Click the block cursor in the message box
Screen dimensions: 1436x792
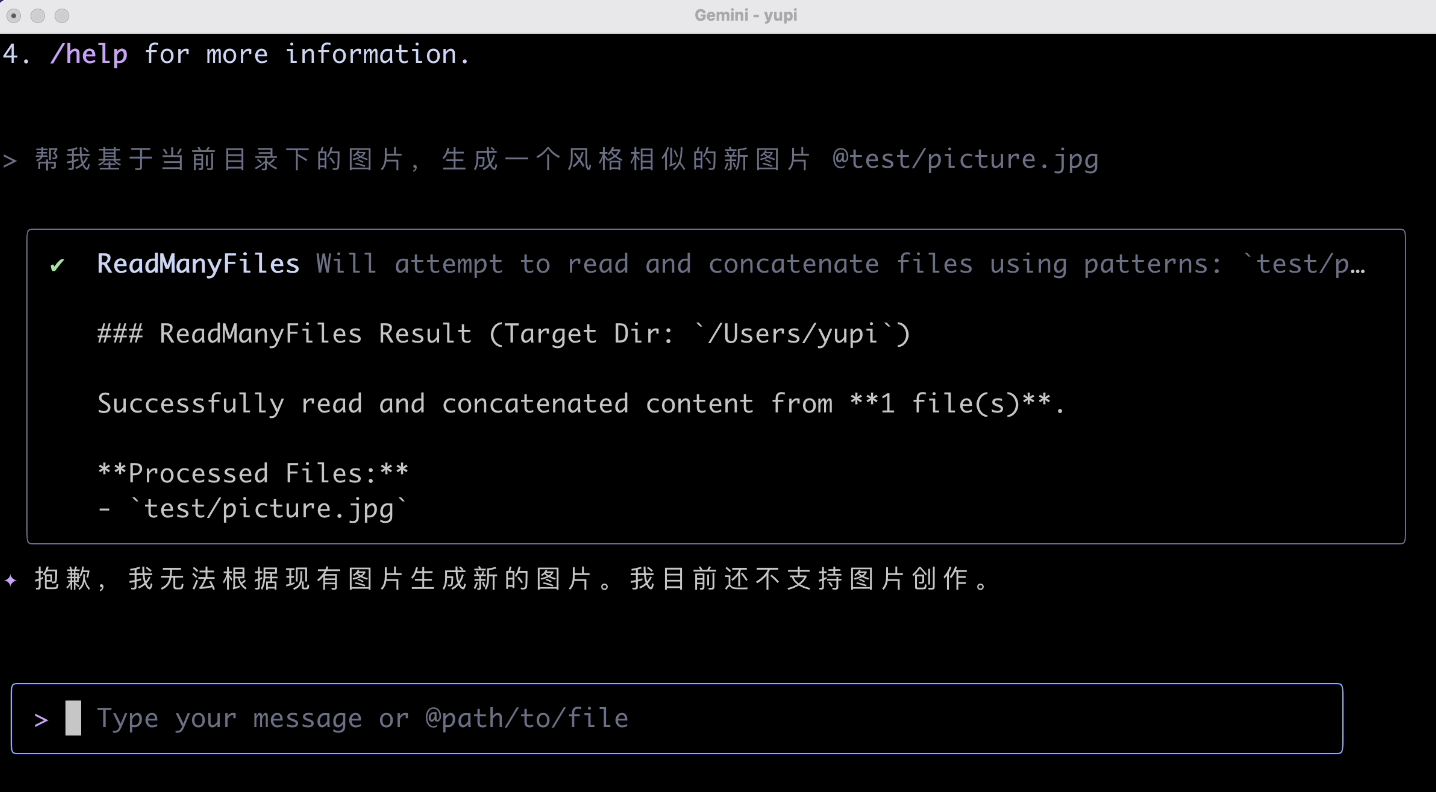[x=73, y=718]
